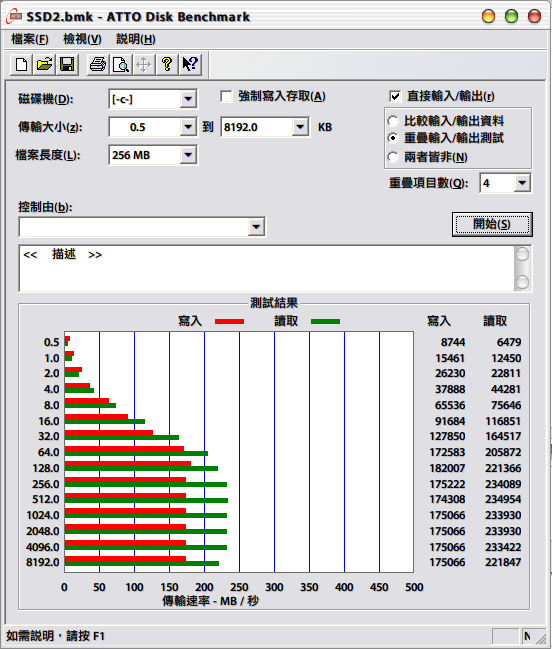Click the 磁碟機(D): label
This screenshot has width=553, height=649.
46,99
